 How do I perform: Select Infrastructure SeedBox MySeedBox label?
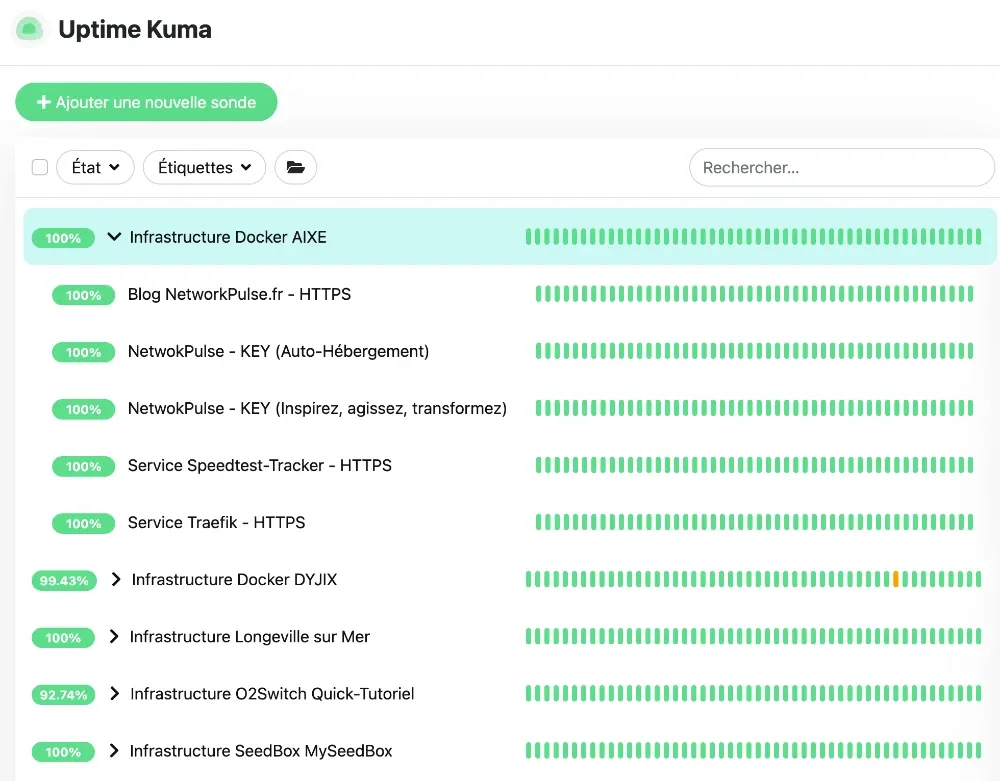tap(261, 750)
